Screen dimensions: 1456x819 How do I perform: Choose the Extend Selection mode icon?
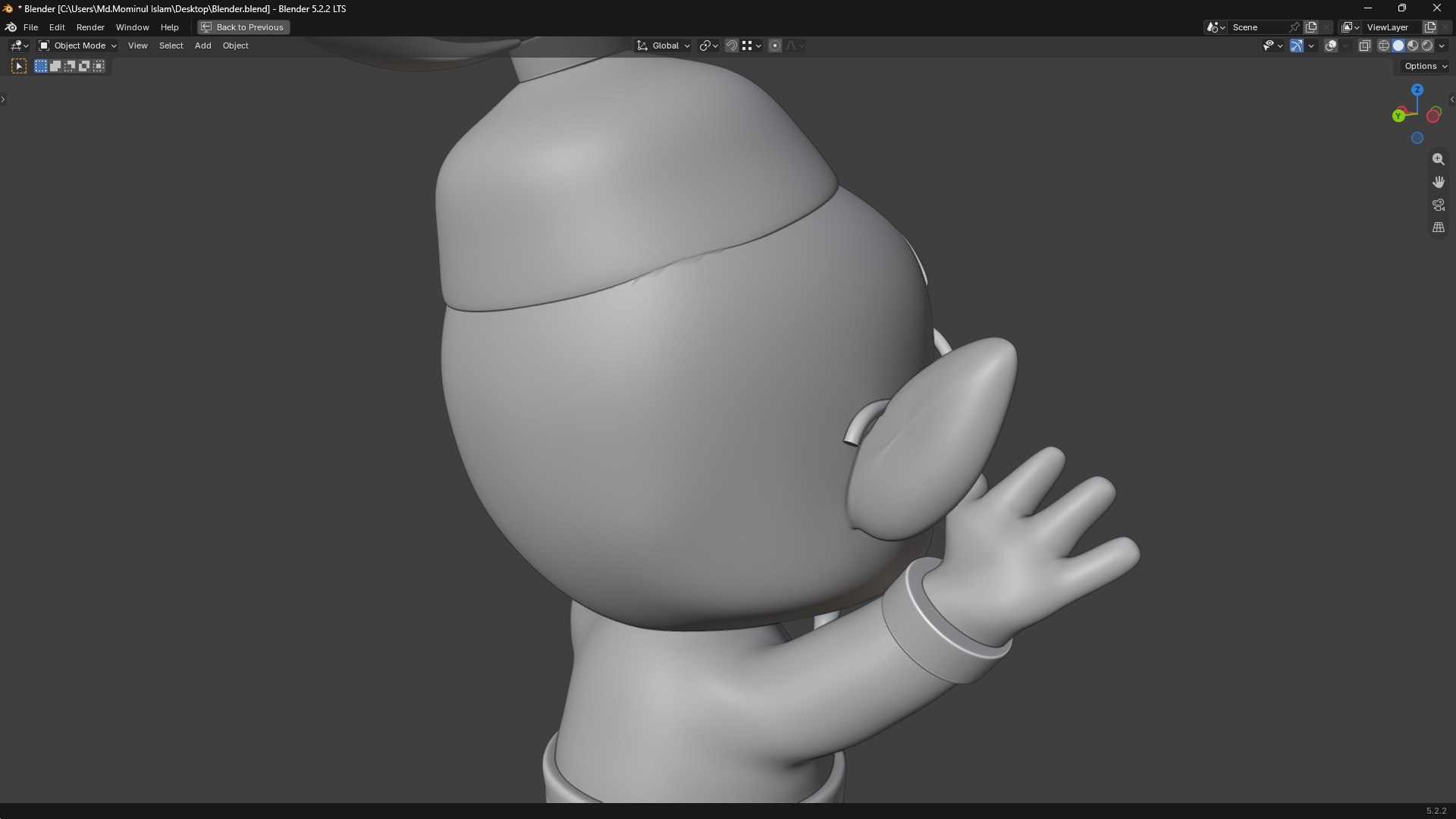tap(55, 67)
